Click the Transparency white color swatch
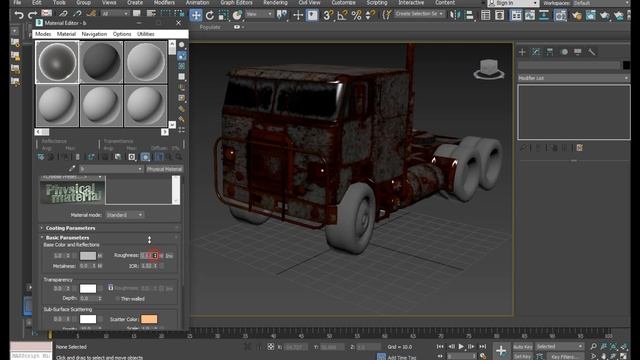 point(88,289)
